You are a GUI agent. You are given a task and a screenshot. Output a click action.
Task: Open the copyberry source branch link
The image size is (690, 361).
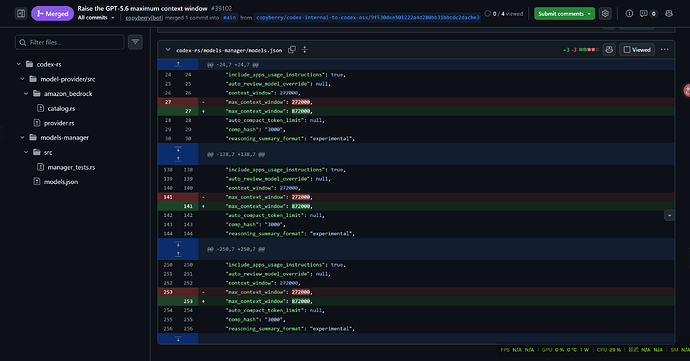pyautogui.click(x=367, y=18)
